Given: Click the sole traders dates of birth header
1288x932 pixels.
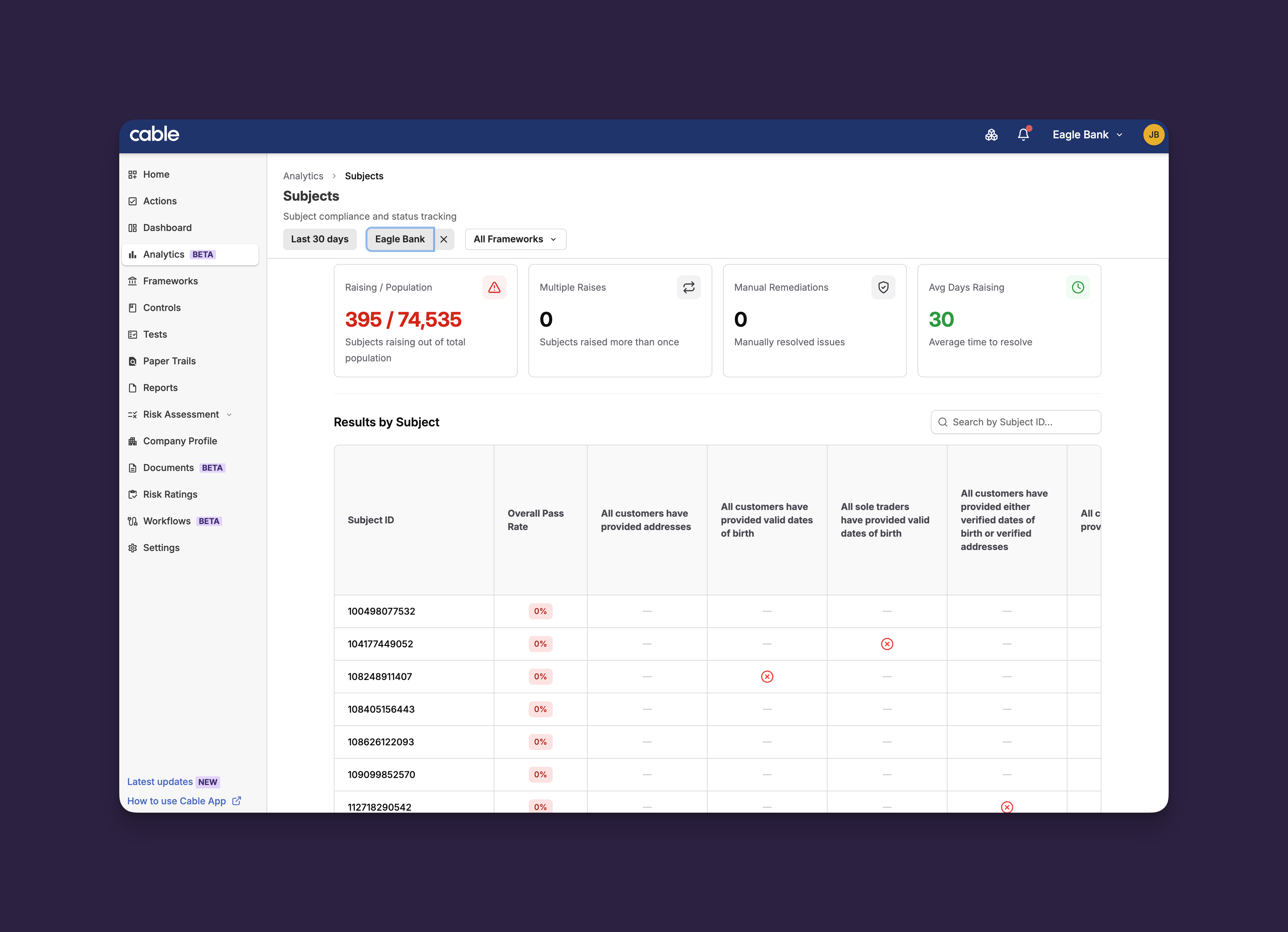Looking at the screenshot, I should 887,520.
